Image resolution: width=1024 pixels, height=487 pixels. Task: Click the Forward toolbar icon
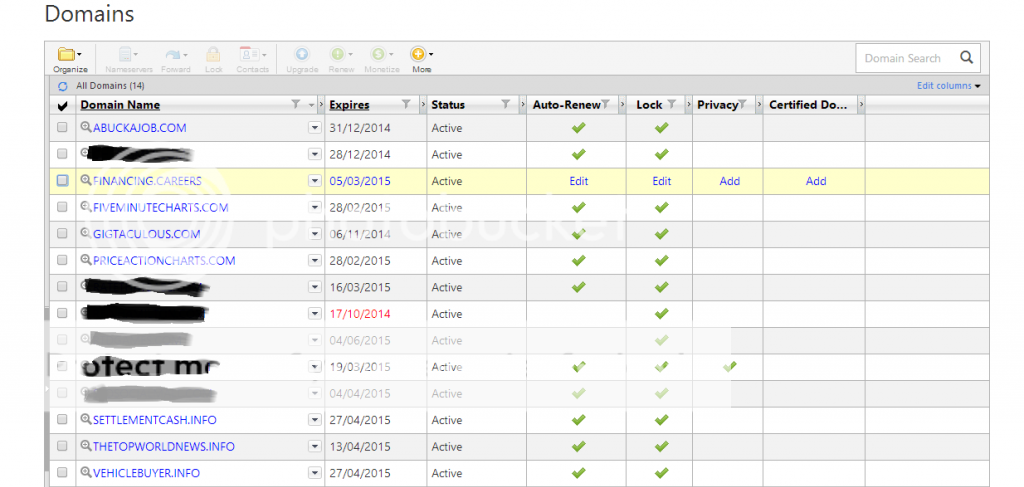coord(176,59)
